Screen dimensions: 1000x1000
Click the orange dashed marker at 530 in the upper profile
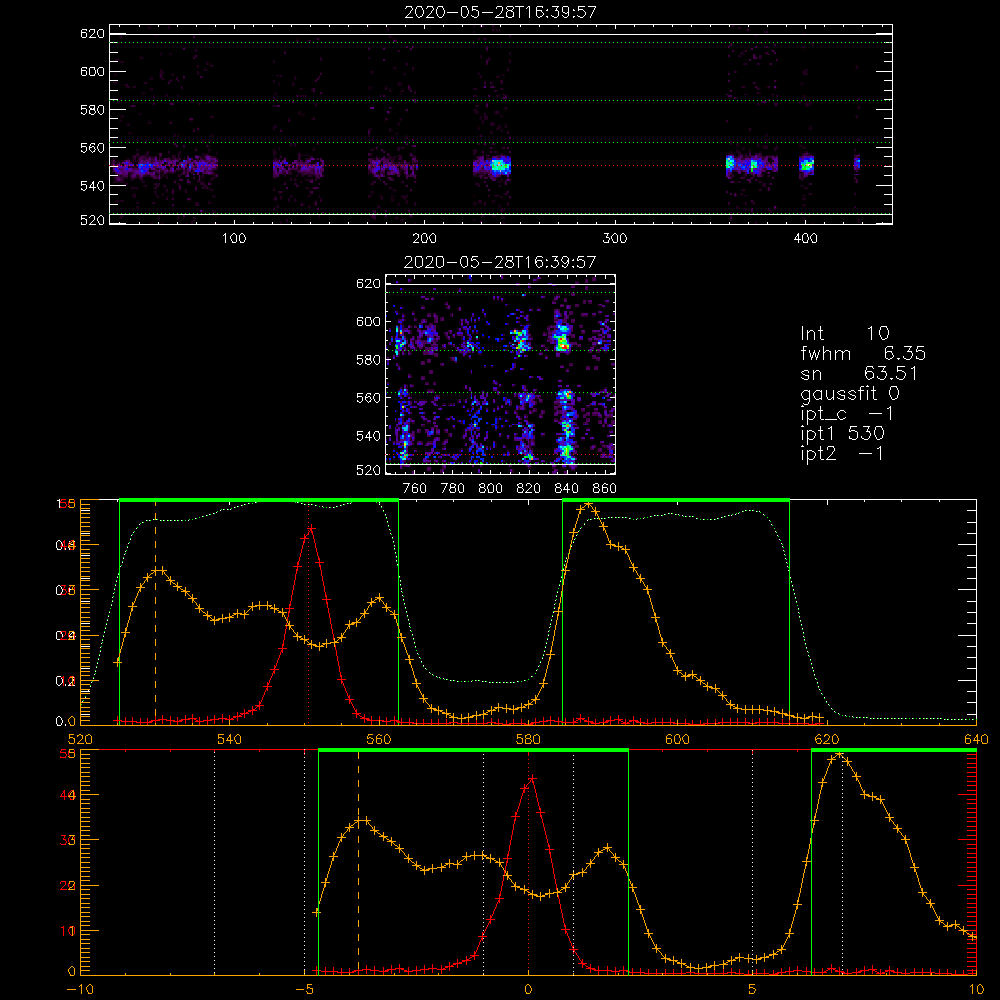156,612
